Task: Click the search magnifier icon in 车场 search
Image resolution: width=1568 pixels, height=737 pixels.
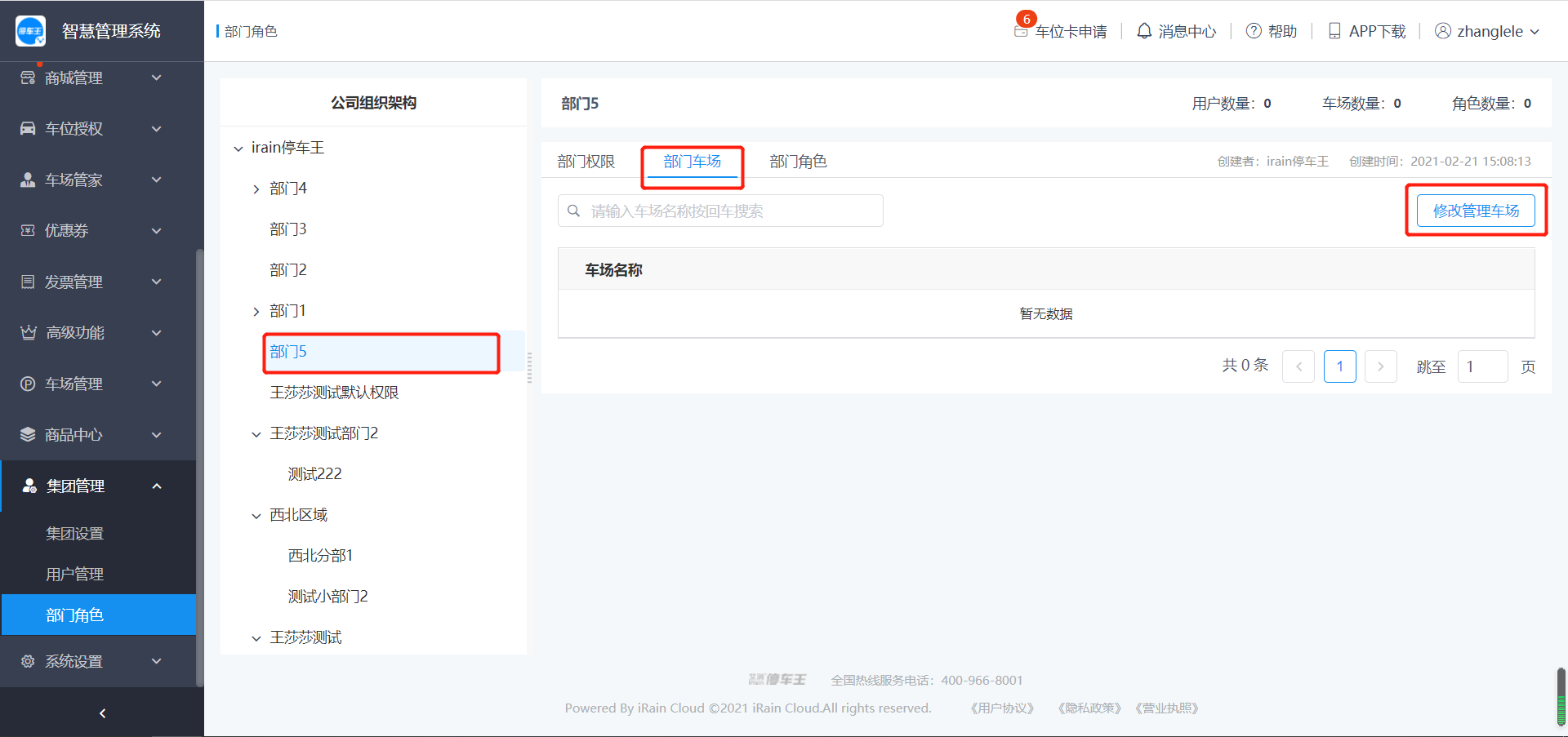Action: click(x=574, y=211)
